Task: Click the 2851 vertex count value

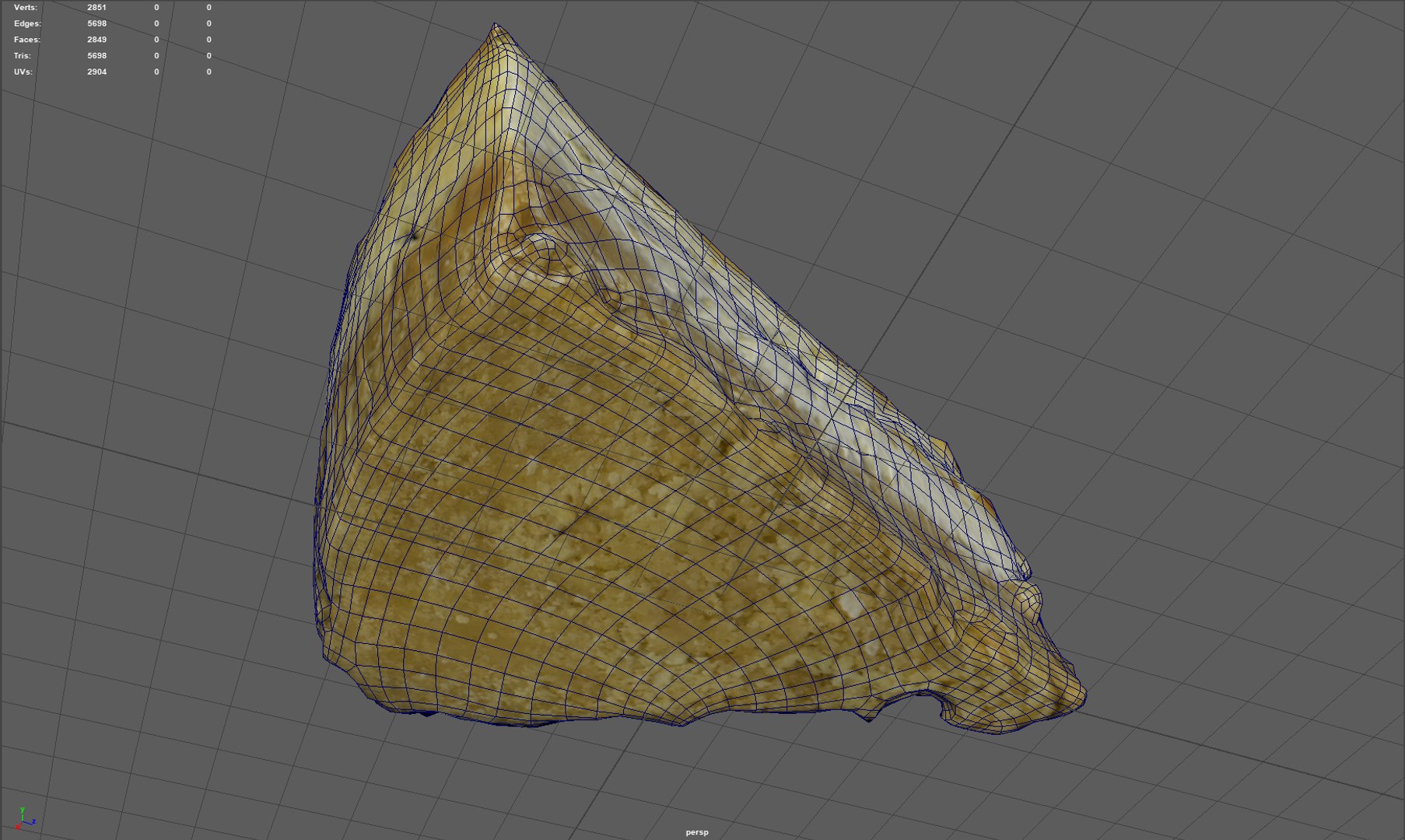Action: pos(96,7)
